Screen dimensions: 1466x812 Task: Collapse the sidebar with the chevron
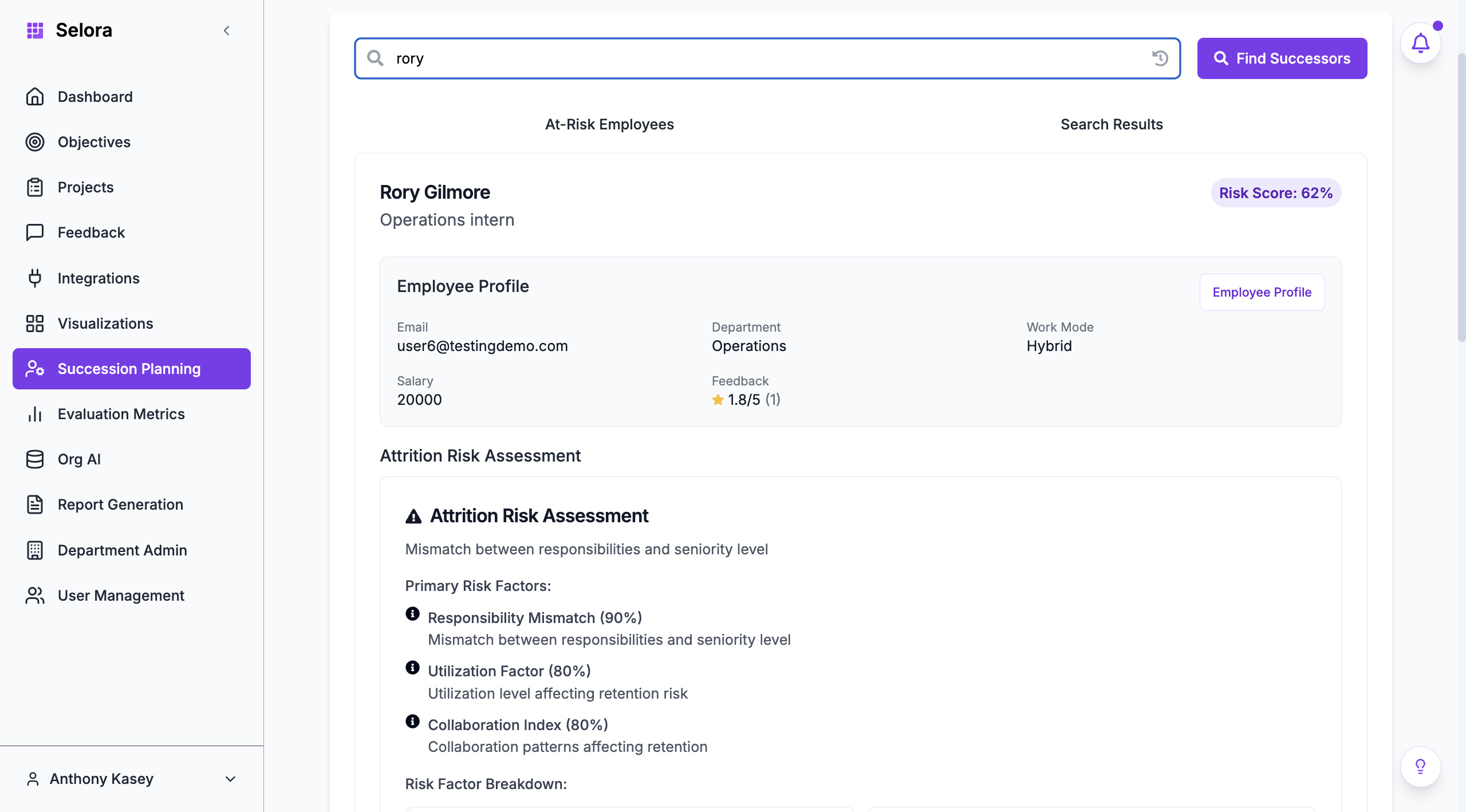[227, 30]
